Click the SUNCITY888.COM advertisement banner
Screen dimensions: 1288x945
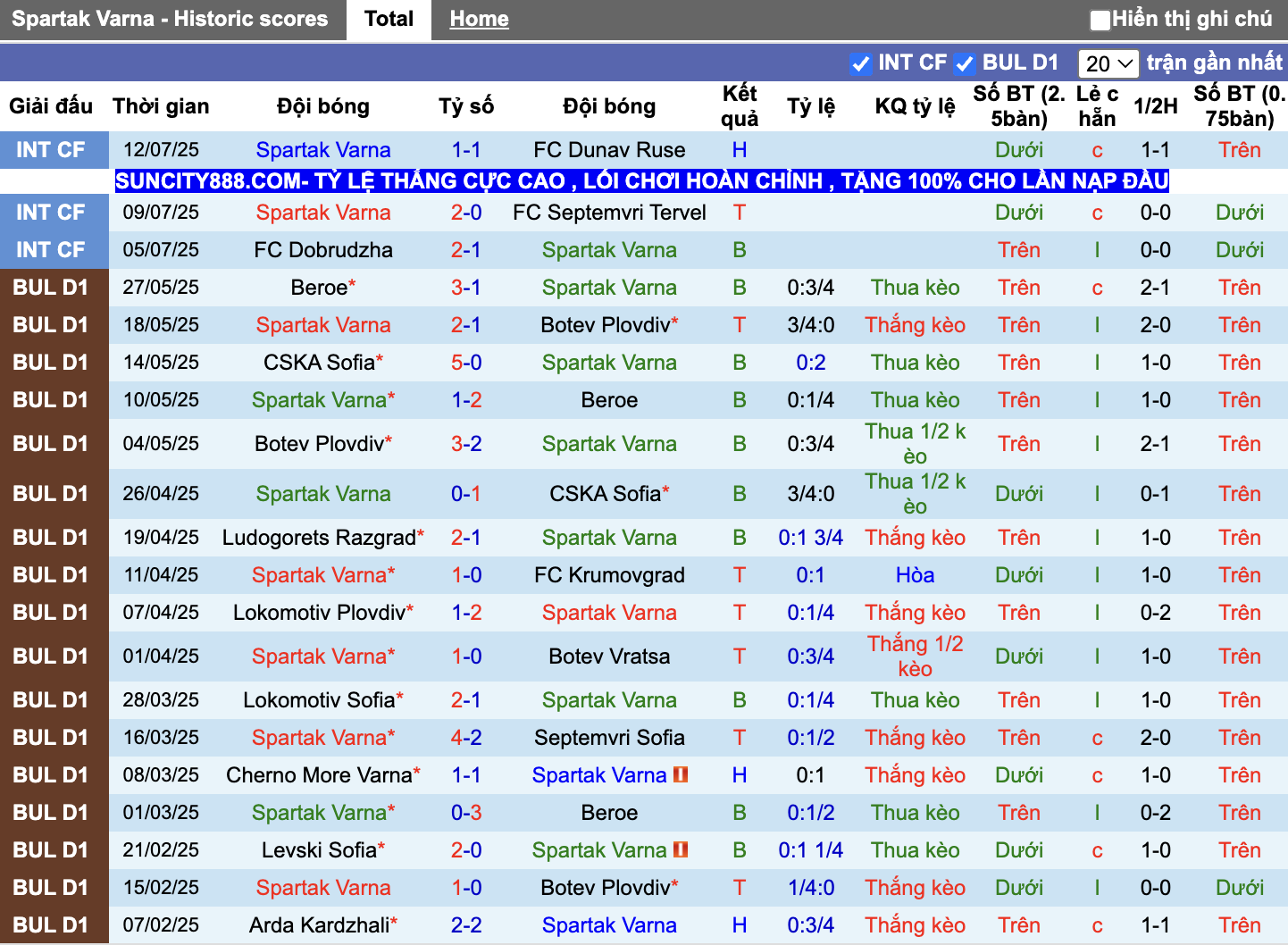click(x=641, y=181)
